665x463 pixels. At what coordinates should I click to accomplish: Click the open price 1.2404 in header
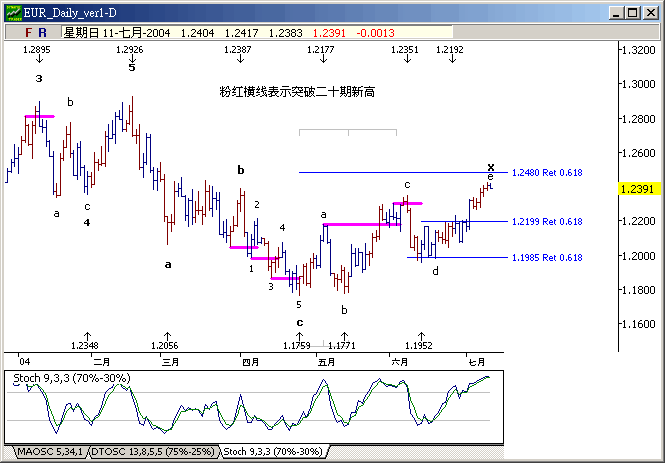[x=198, y=33]
